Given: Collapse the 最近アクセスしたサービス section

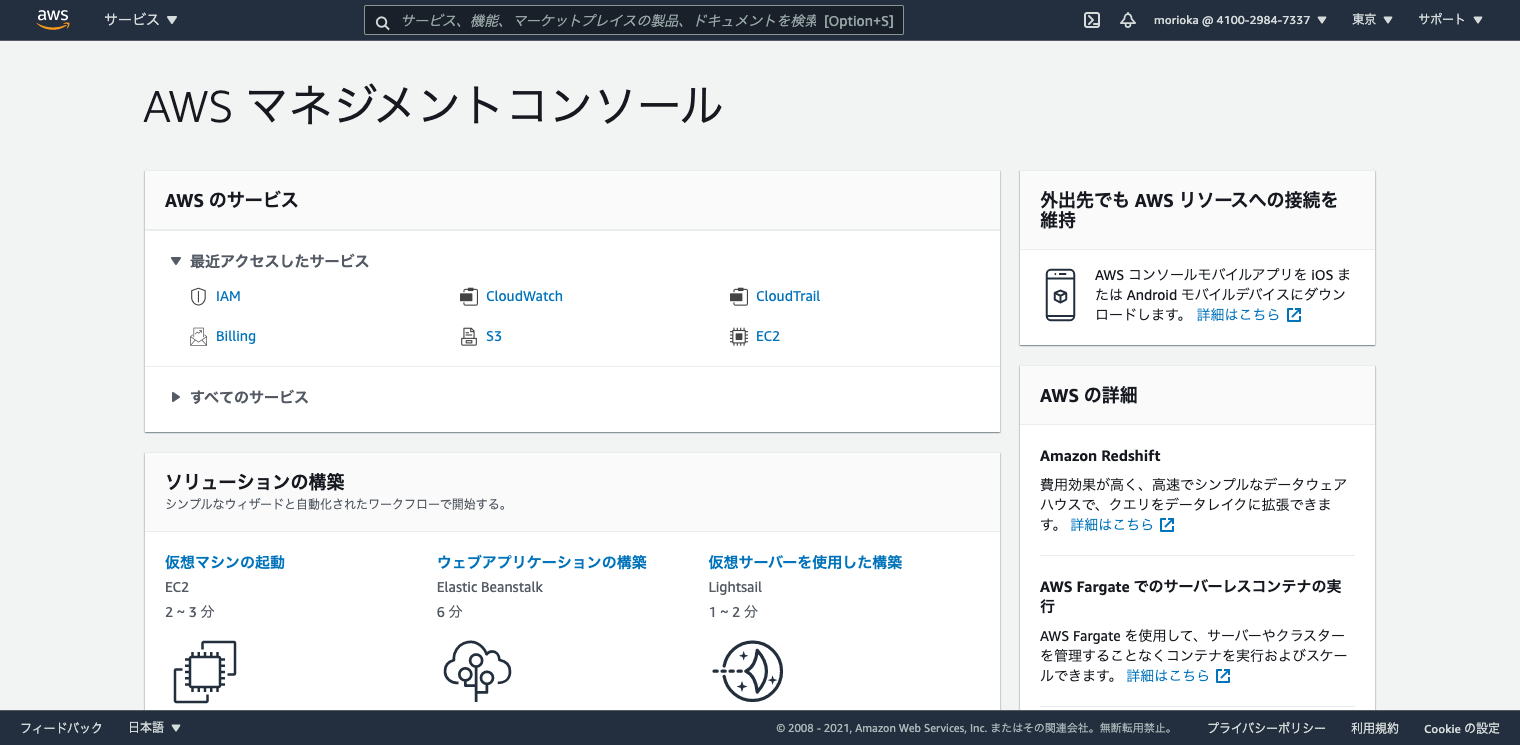Looking at the screenshot, I should 269,261.
